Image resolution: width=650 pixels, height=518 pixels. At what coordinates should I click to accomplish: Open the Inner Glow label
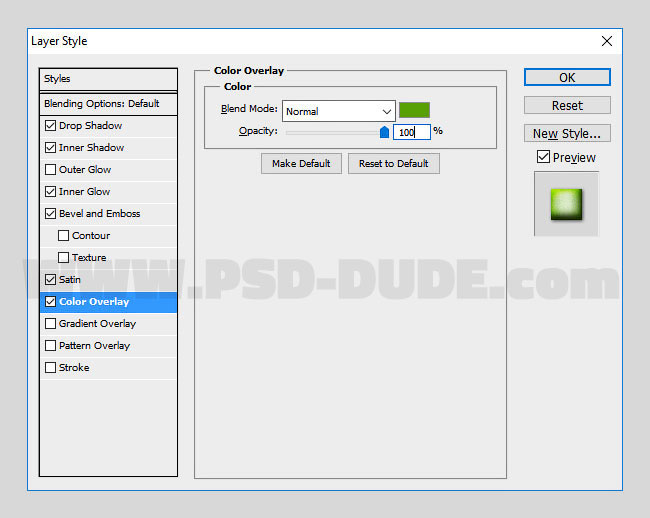point(85,191)
